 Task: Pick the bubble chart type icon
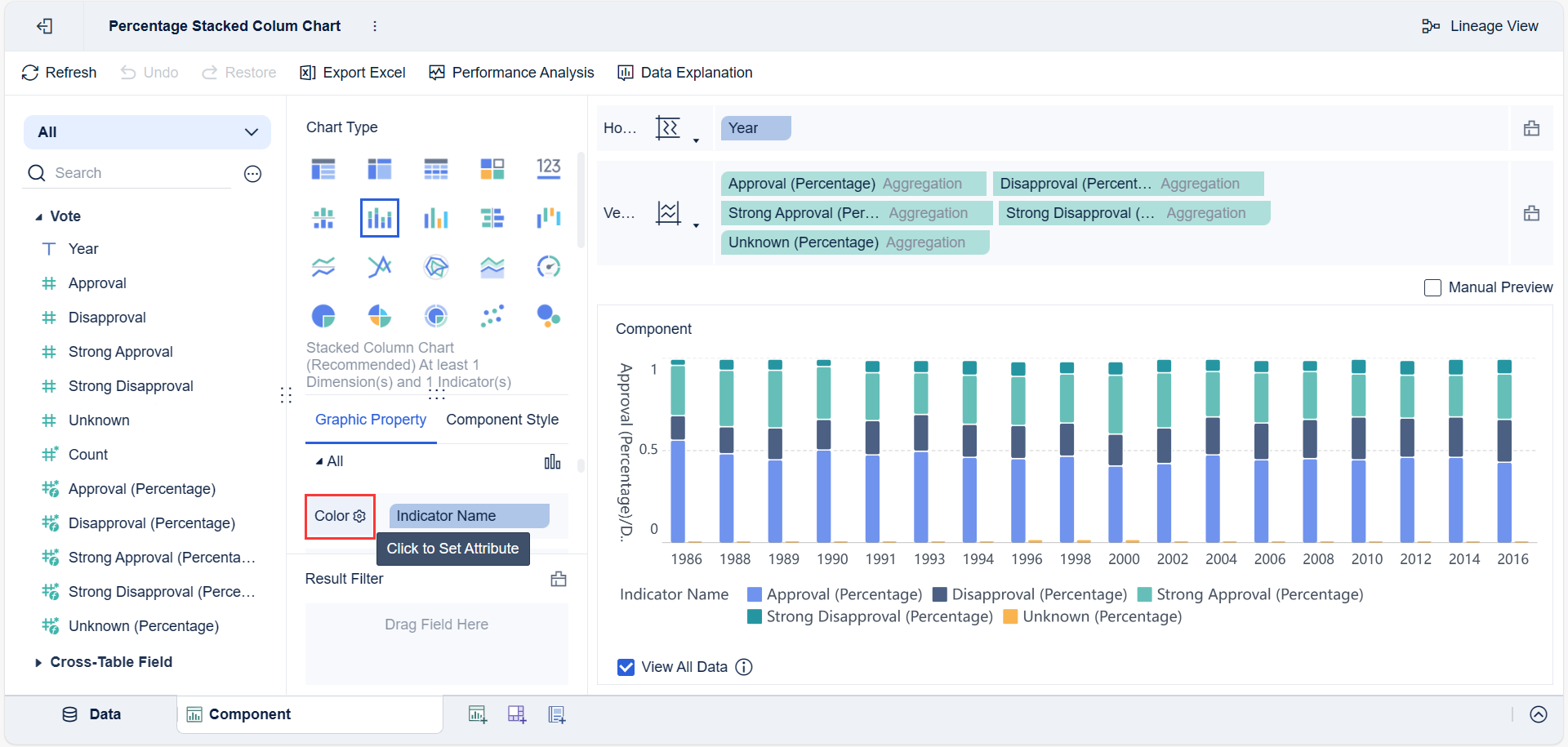coord(549,315)
